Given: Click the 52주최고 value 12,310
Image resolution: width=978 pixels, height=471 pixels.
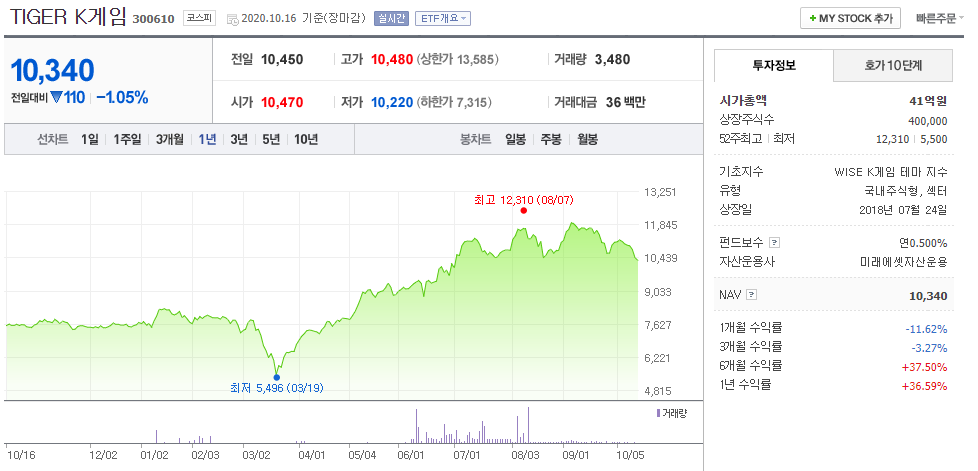Looking at the screenshot, I should pyautogui.click(x=893, y=140).
